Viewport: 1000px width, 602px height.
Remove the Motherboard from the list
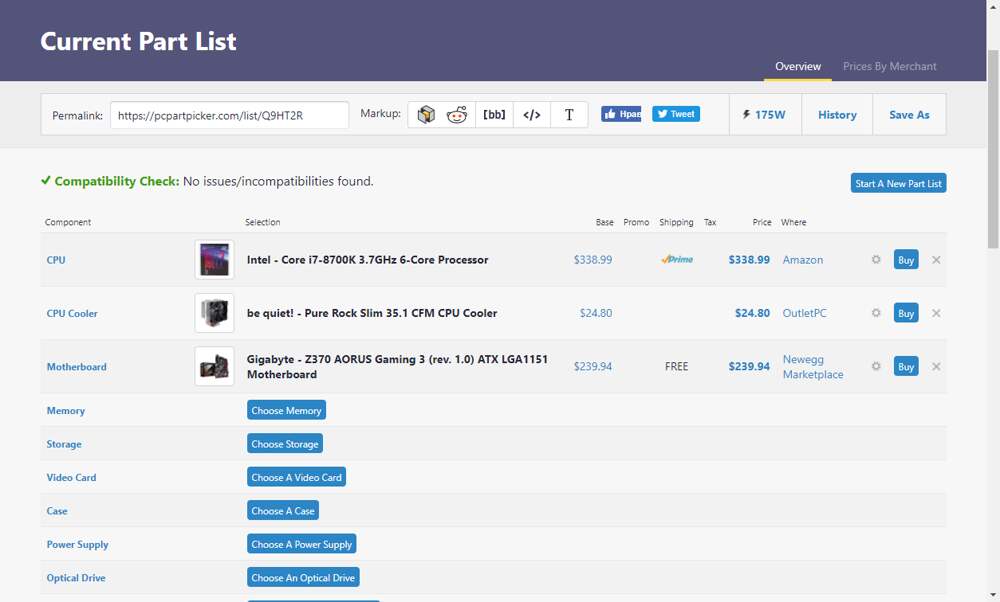pos(936,367)
